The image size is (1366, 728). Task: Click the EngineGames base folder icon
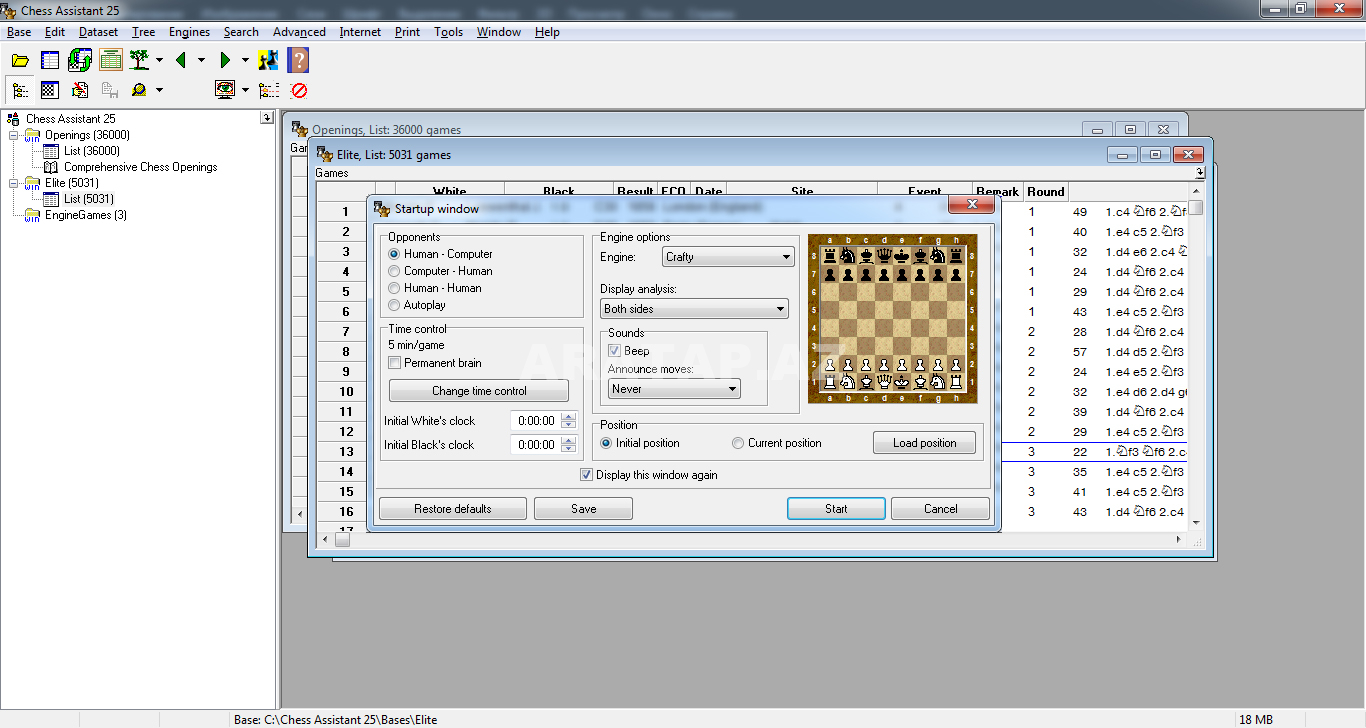[x=33, y=215]
